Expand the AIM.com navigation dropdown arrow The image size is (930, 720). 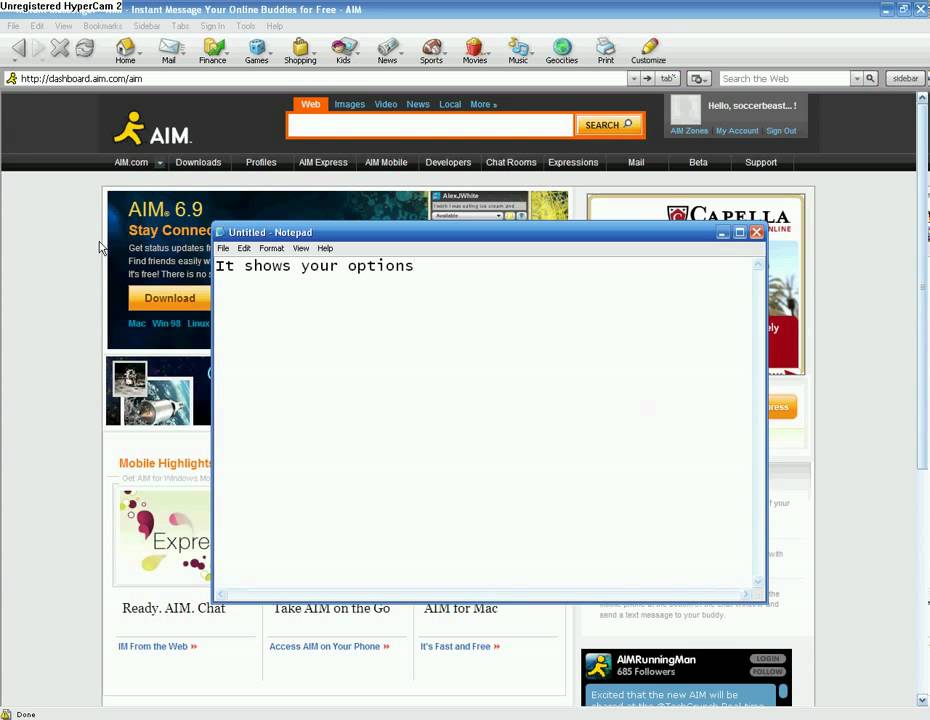(x=160, y=163)
